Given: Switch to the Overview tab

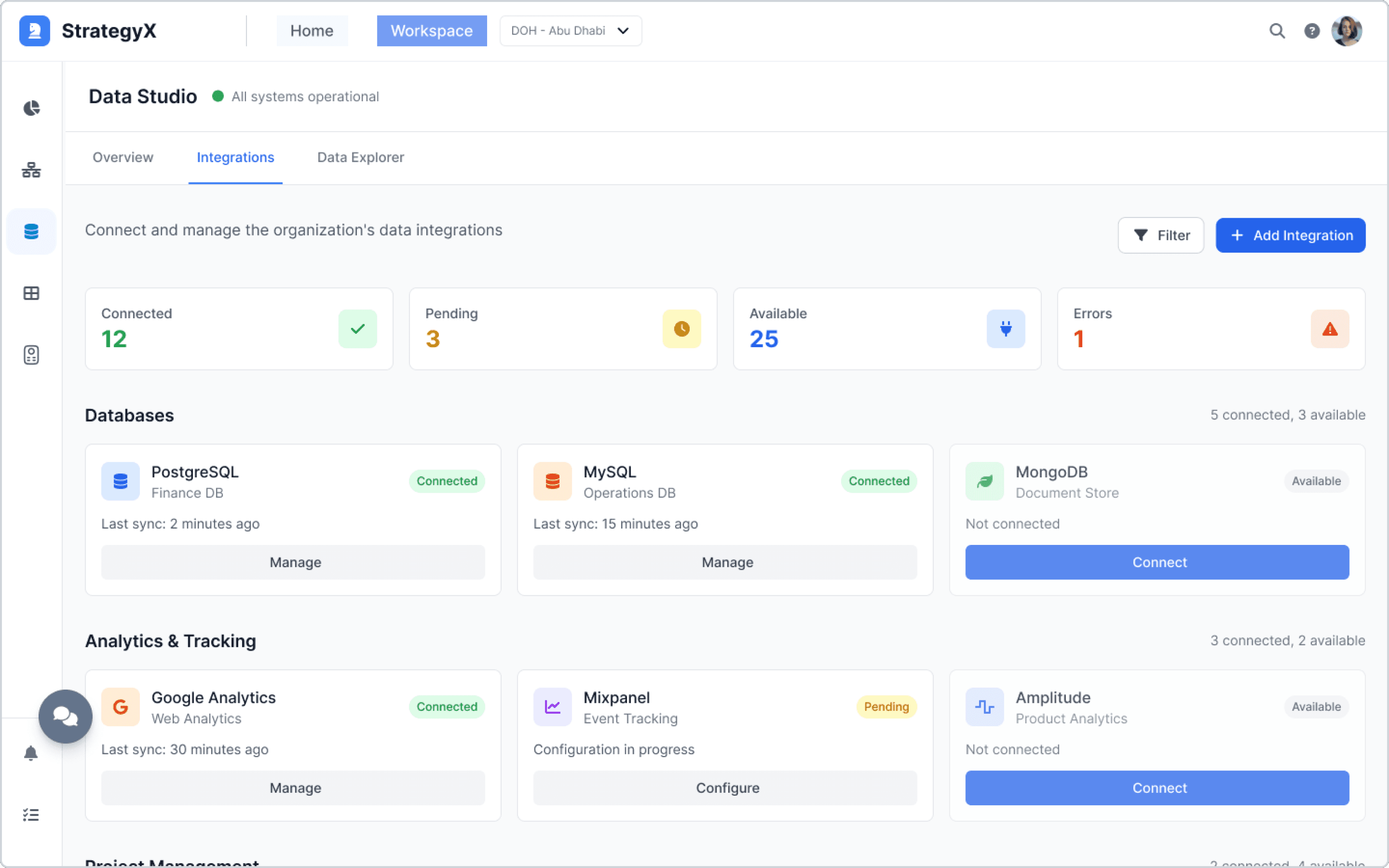Looking at the screenshot, I should pyautogui.click(x=123, y=157).
